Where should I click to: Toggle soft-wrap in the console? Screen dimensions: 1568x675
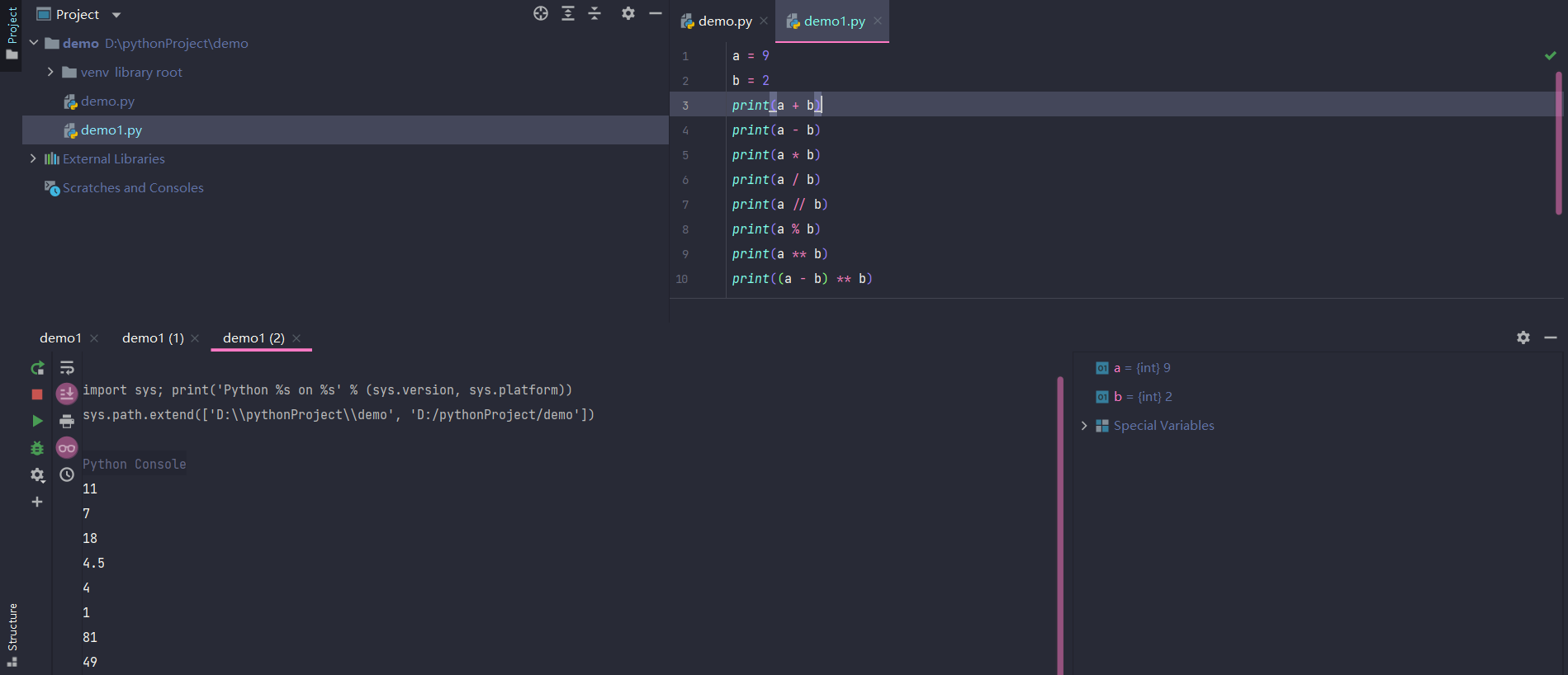point(67,368)
